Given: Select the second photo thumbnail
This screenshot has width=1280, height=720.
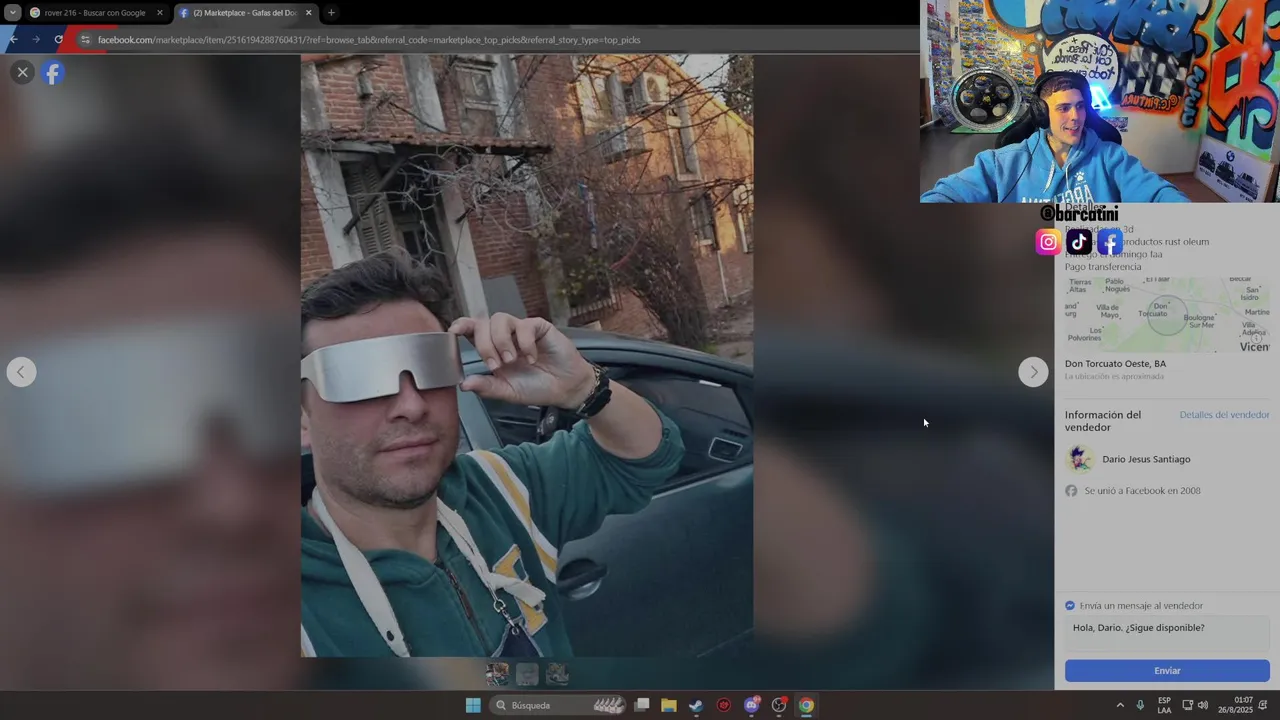Looking at the screenshot, I should click(x=527, y=674).
